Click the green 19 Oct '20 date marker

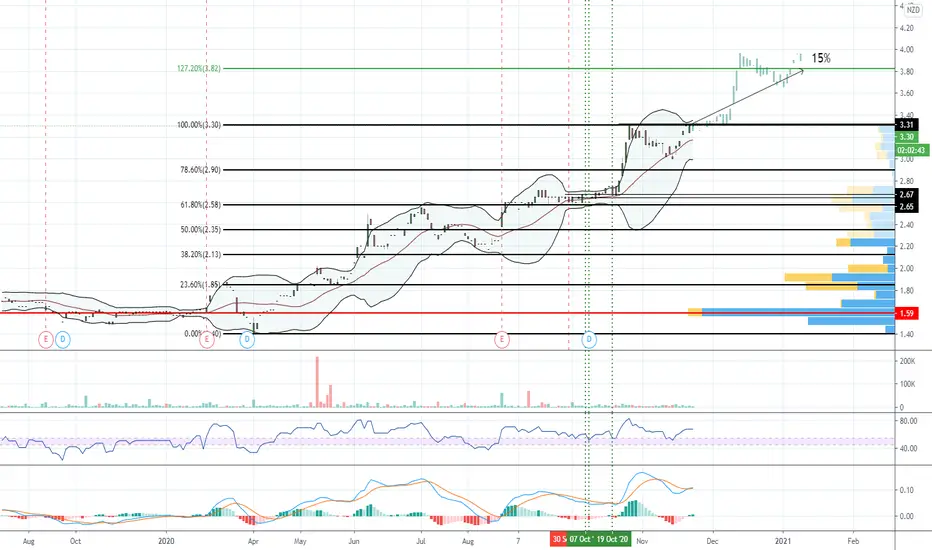tap(612, 539)
